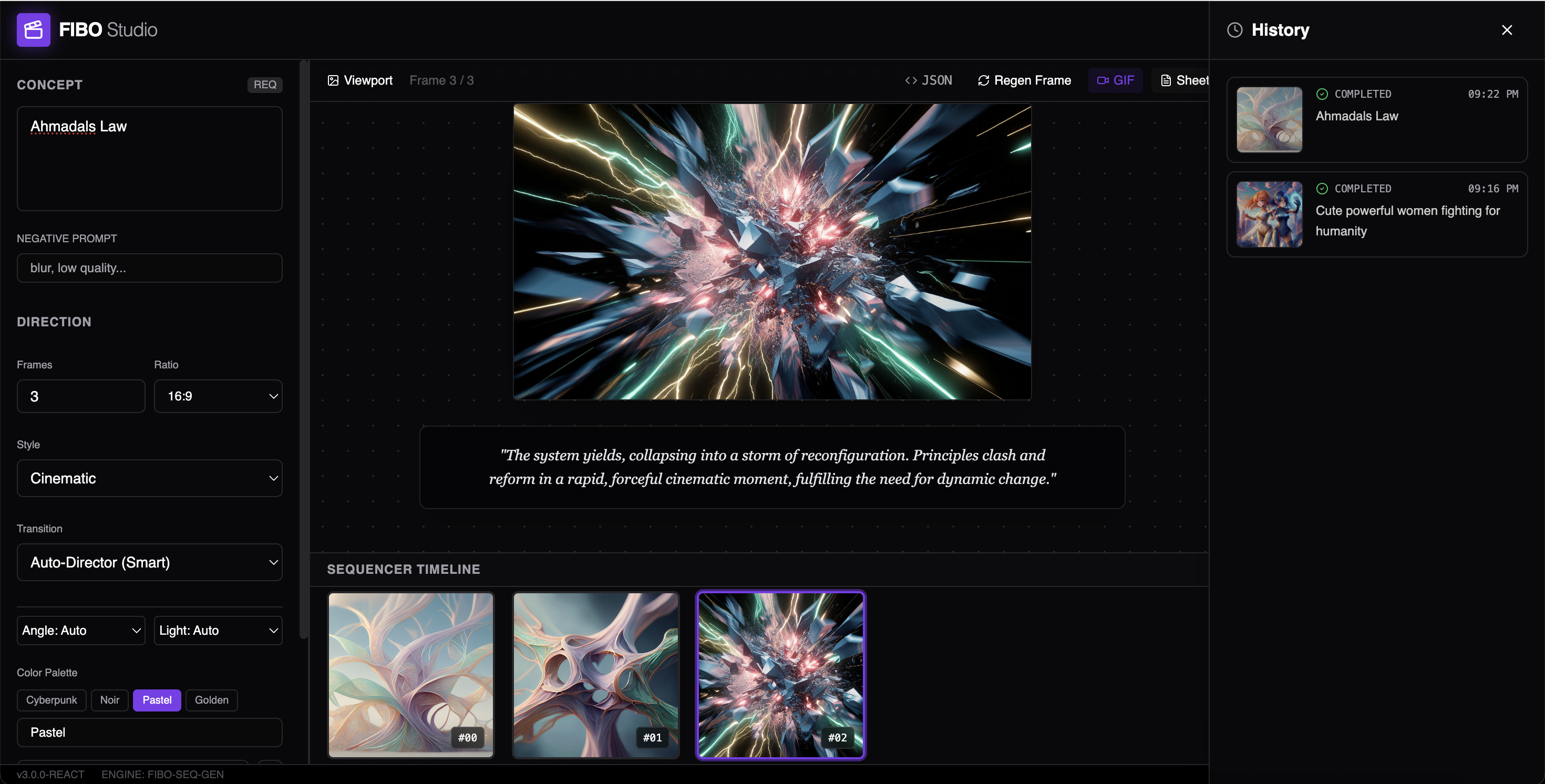Open the Auto-Director transition dropdown

(149, 562)
